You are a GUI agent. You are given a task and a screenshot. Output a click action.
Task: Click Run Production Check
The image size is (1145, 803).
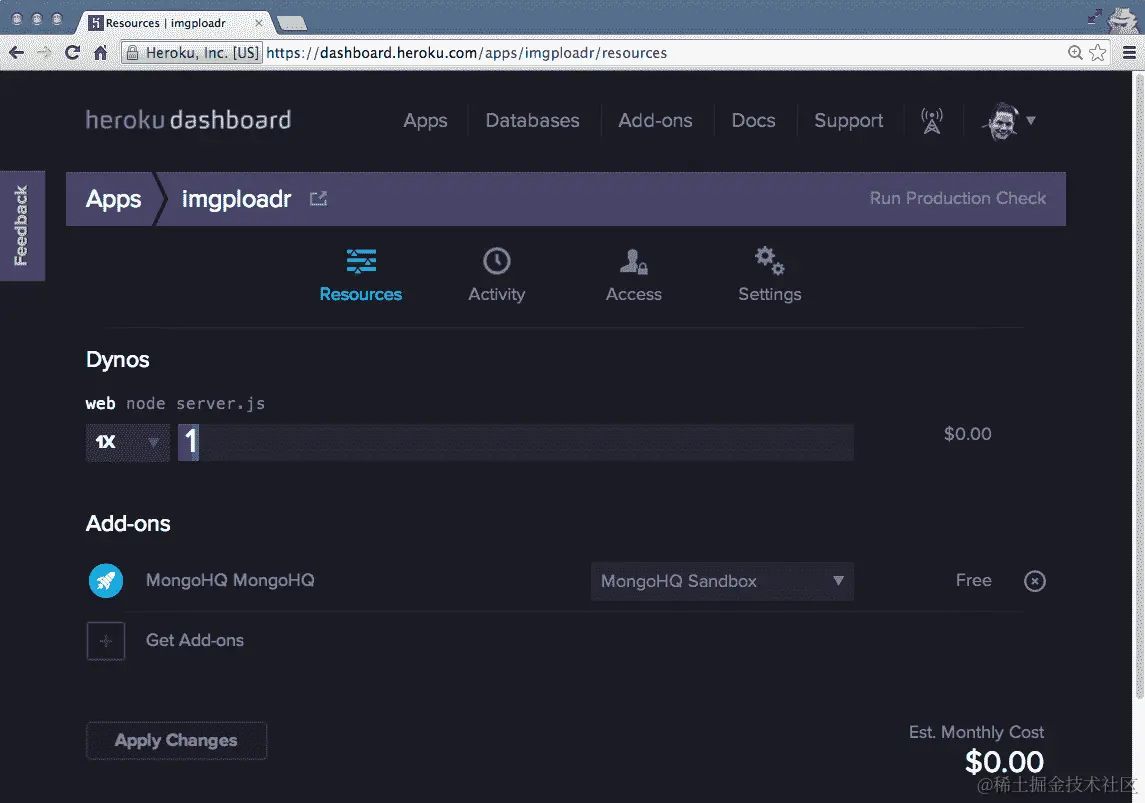[x=957, y=199]
